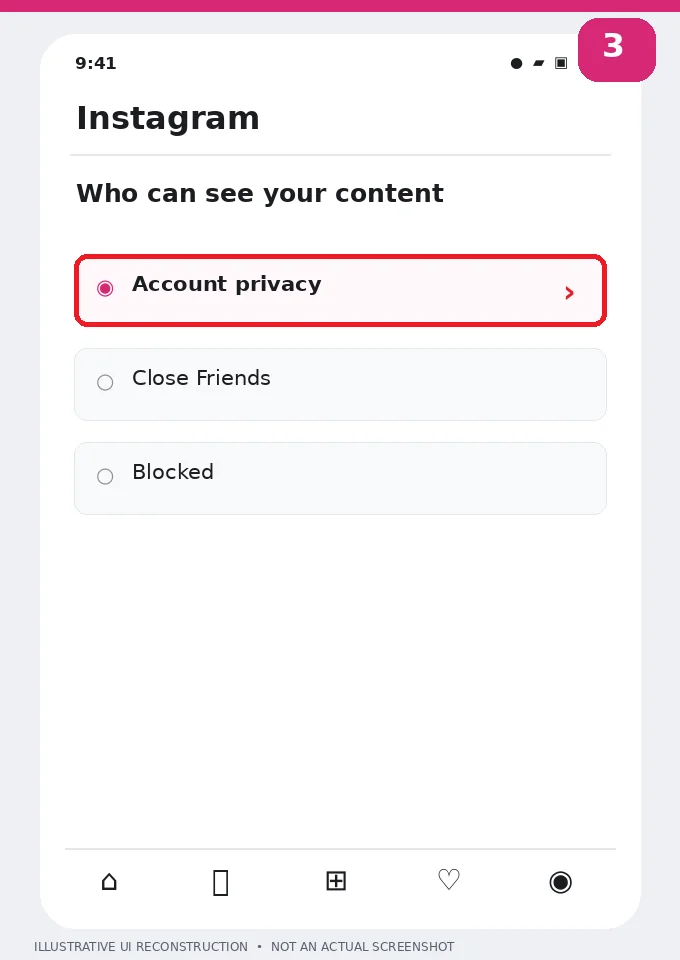Go to the Home feed icon
Image resolution: width=680 pixels, height=960 pixels.
click(109, 882)
